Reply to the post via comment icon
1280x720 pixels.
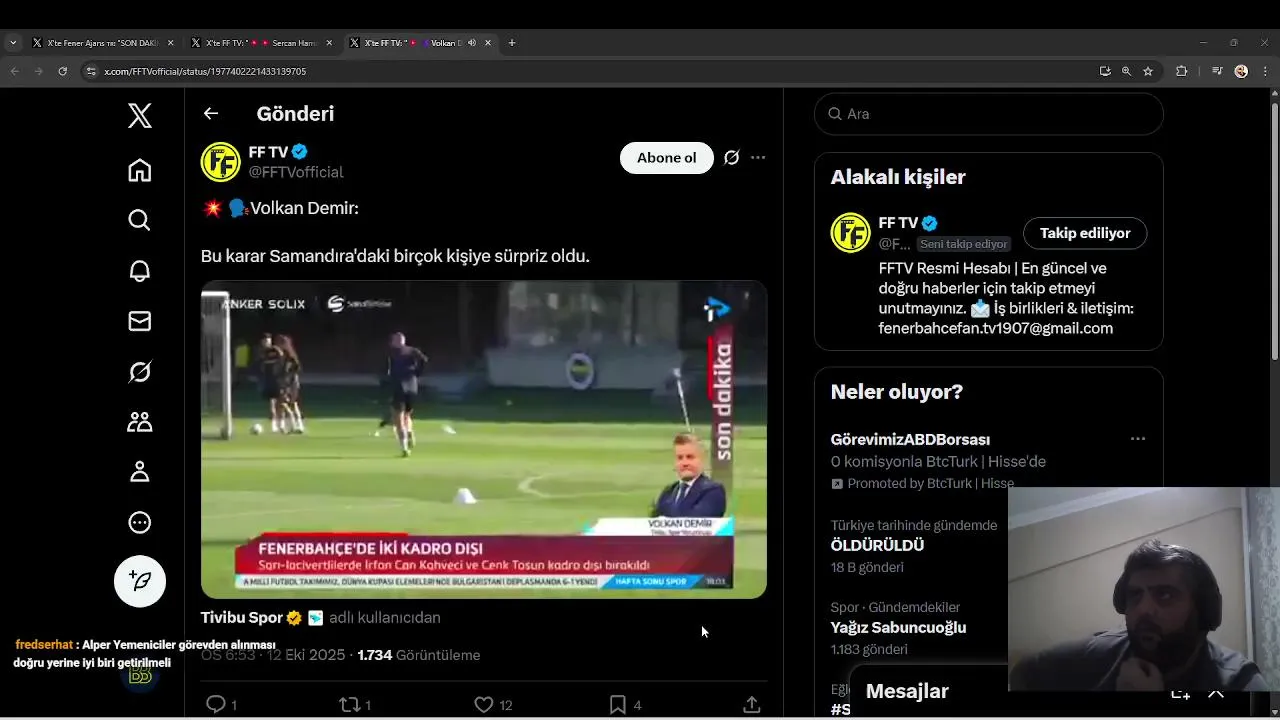[215, 705]
